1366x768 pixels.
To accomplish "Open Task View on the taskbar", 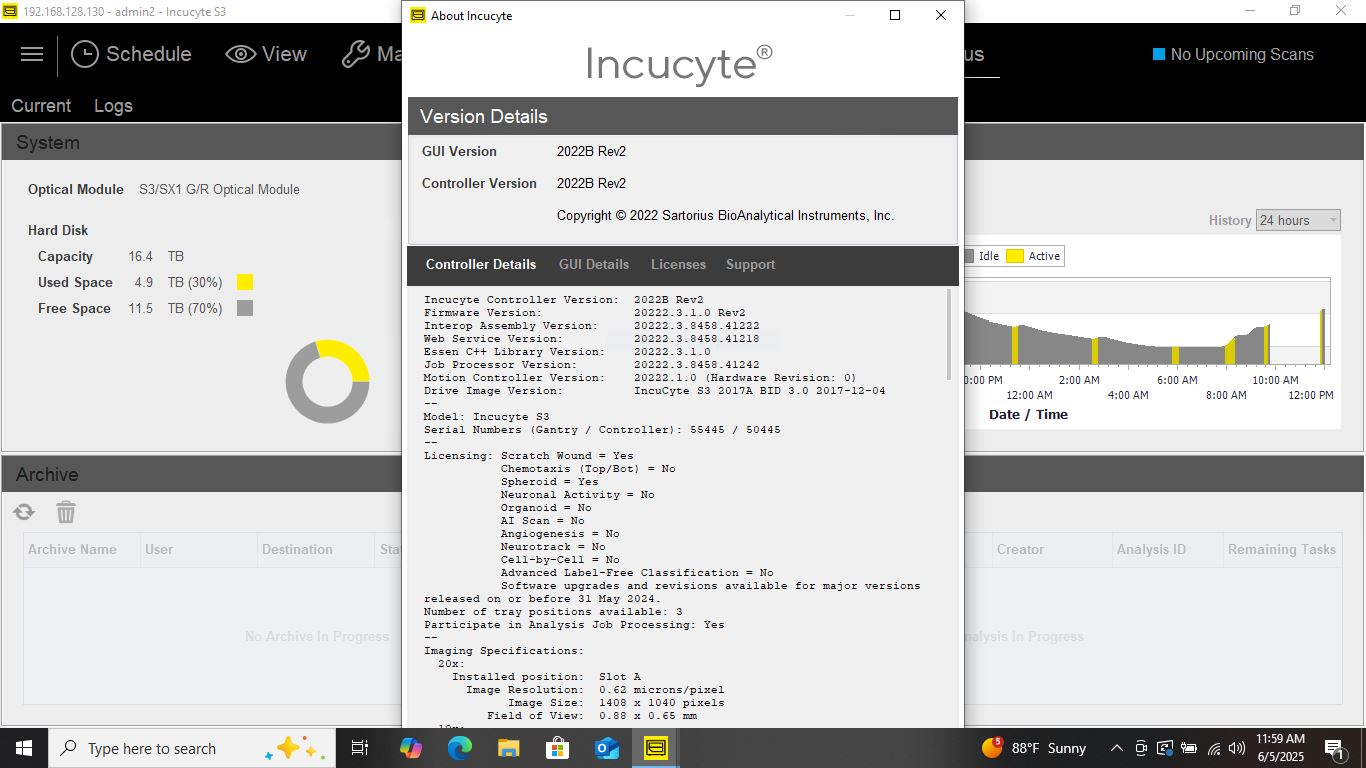I will (360, 748).
